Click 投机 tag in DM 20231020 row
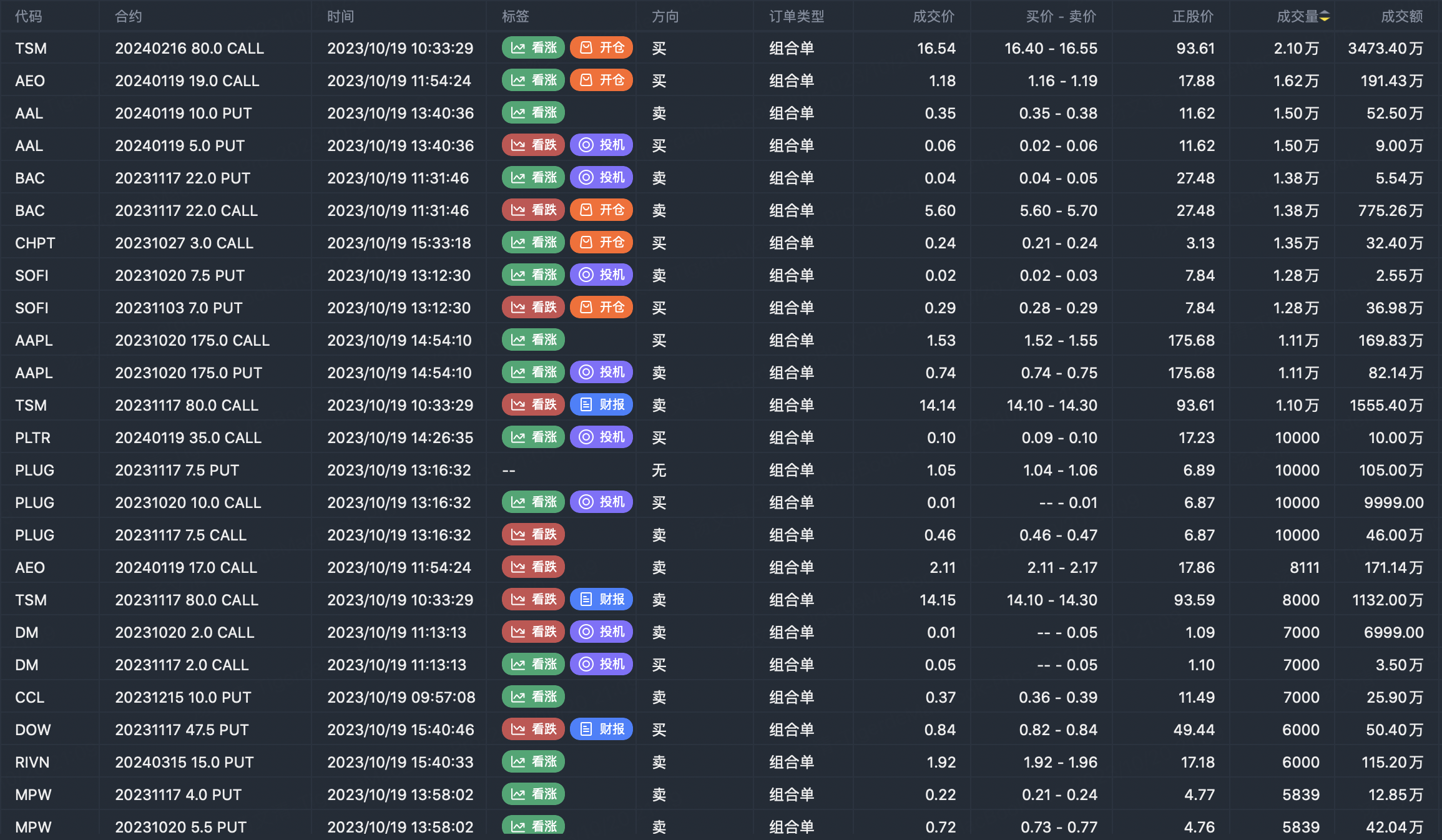The image size is (1442, 840). point(601,632)
